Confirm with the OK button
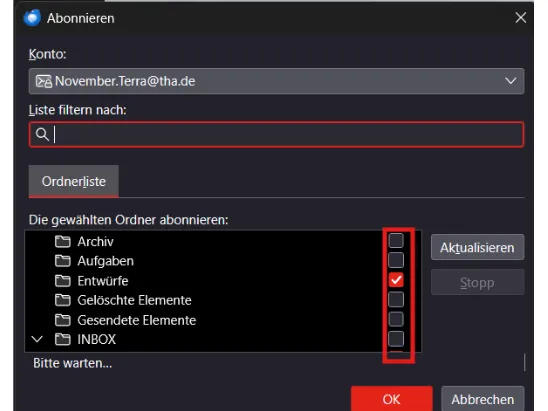 pos(391,399)
